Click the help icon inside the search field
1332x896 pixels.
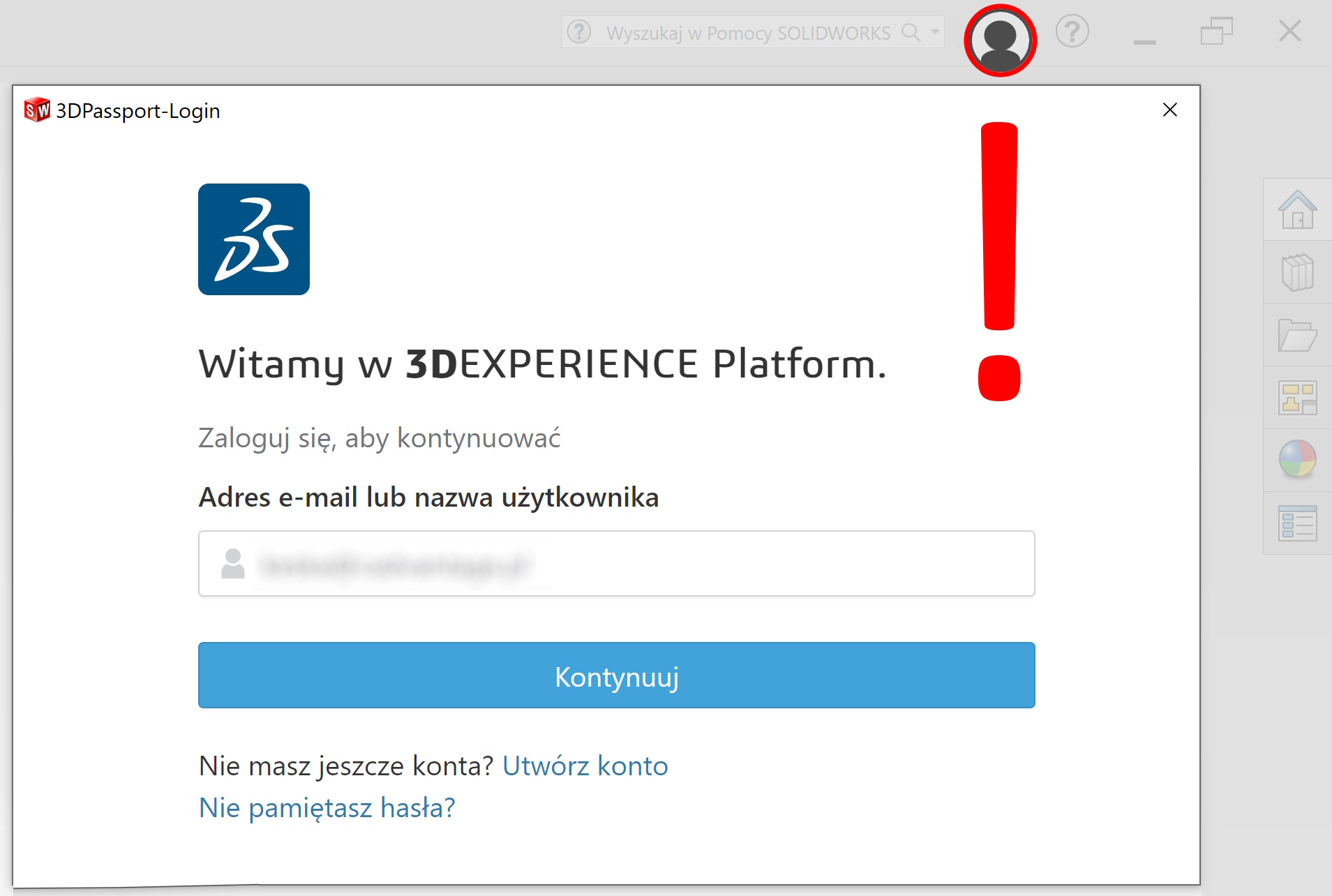point(579,32)
